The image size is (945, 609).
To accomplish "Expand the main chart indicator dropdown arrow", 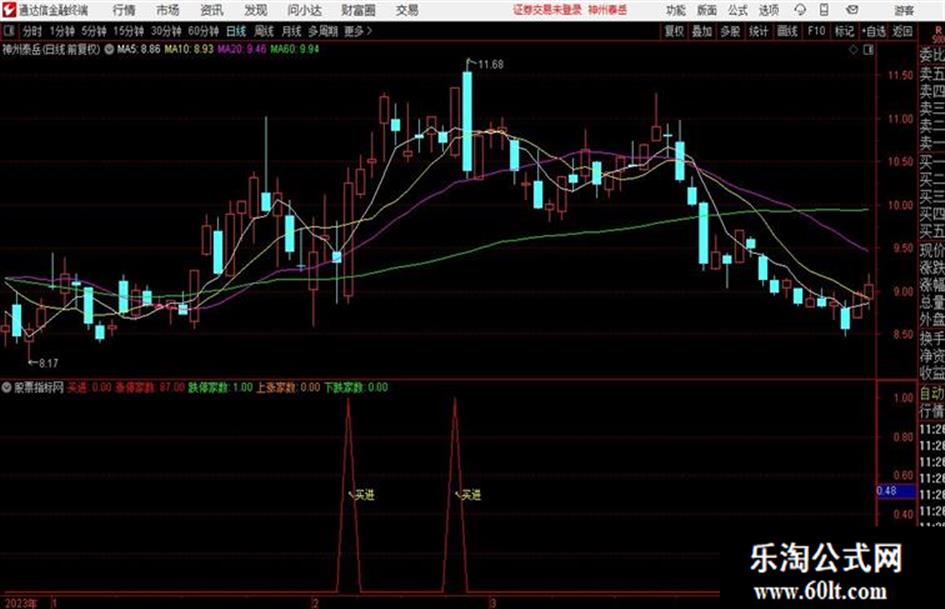I will click(x=109, y=49).
